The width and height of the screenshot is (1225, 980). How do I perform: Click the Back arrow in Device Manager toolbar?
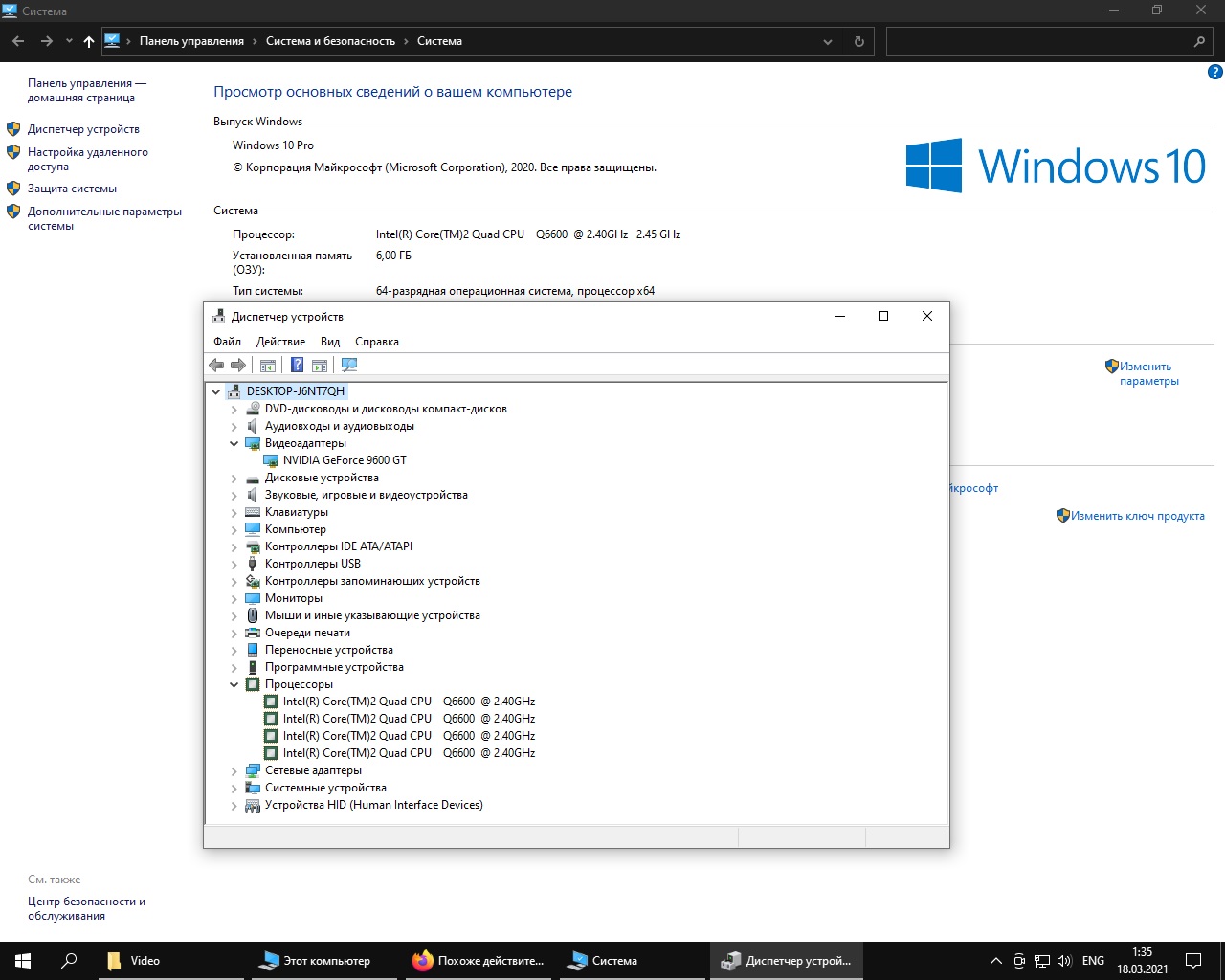pyautogui.click(x=216, y=365)
